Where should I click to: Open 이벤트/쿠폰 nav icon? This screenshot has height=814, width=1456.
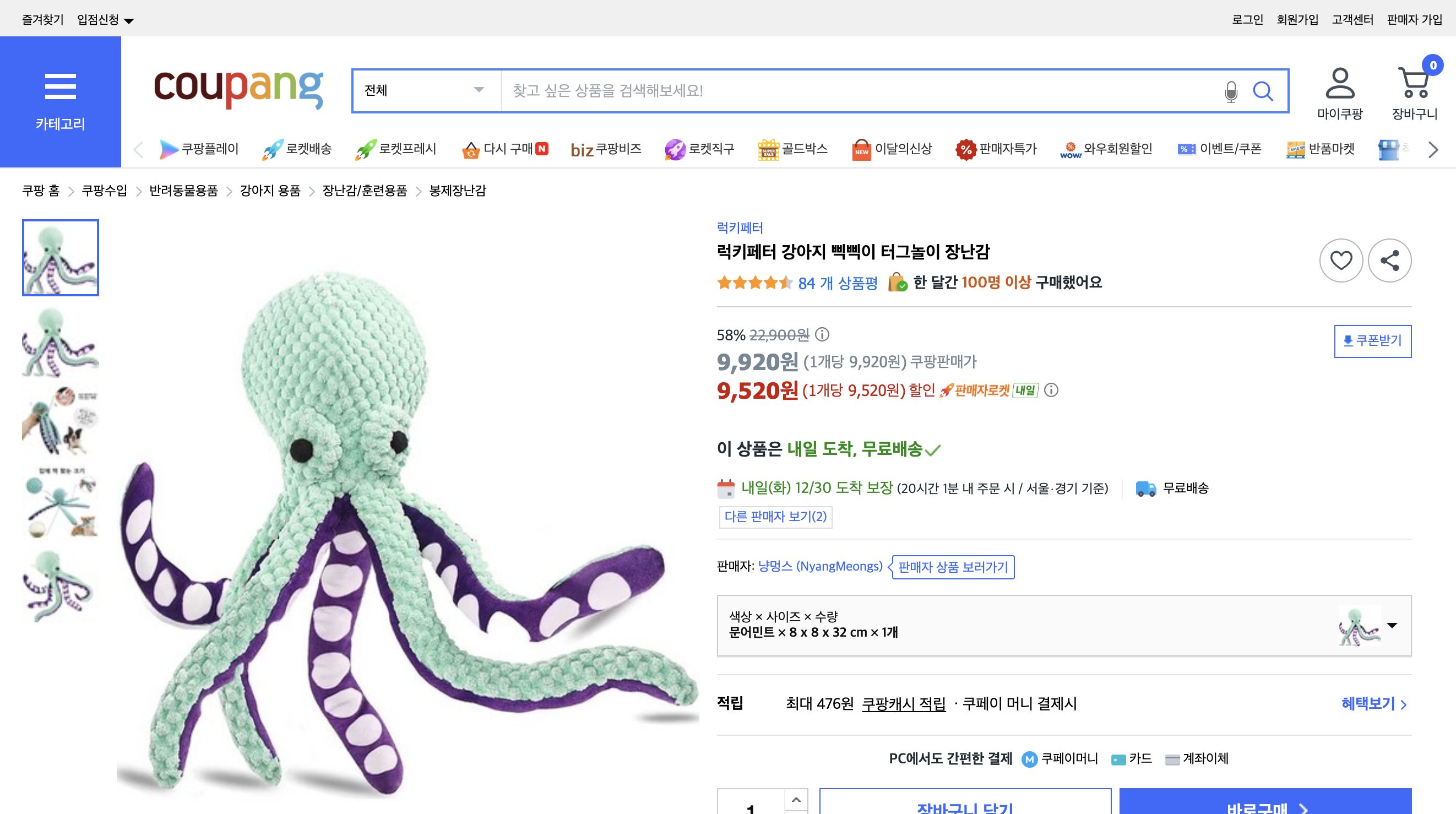1186,149
